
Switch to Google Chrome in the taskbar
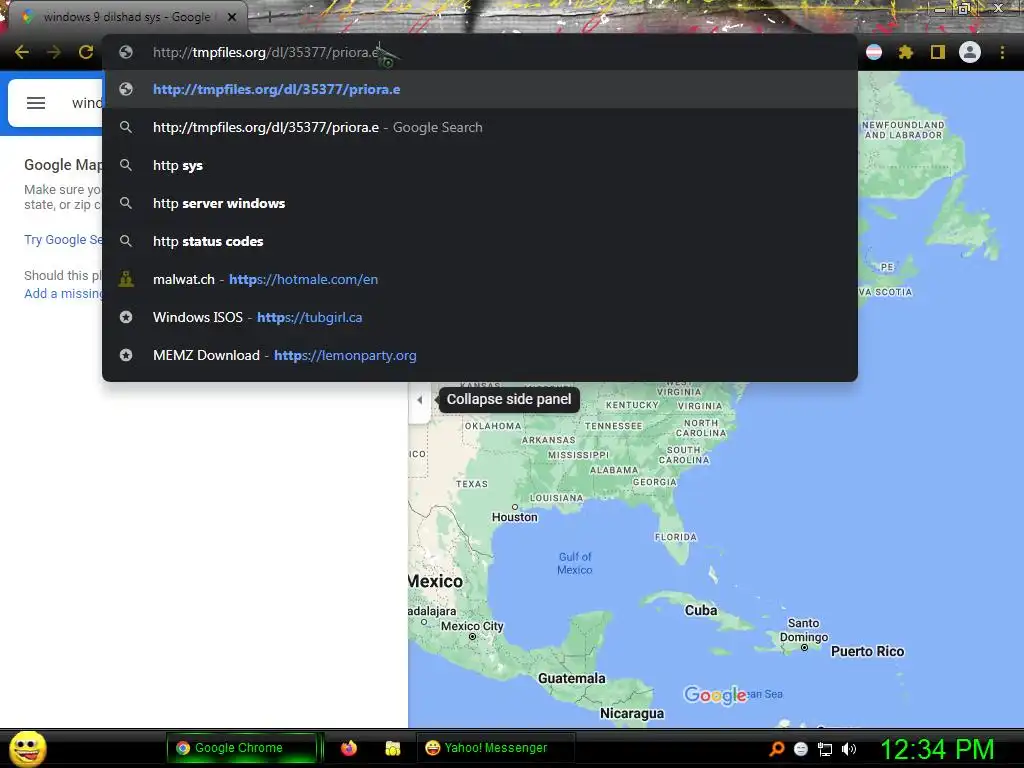point(242,748)
